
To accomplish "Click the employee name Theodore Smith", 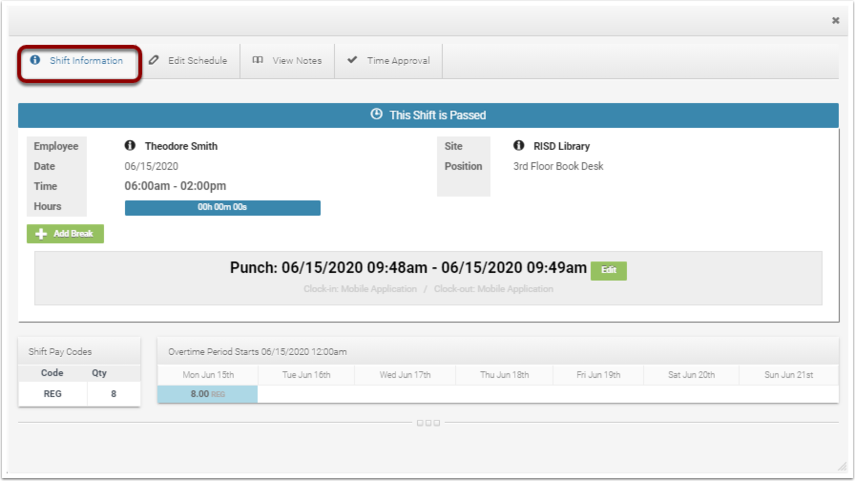I will (181, 146).
